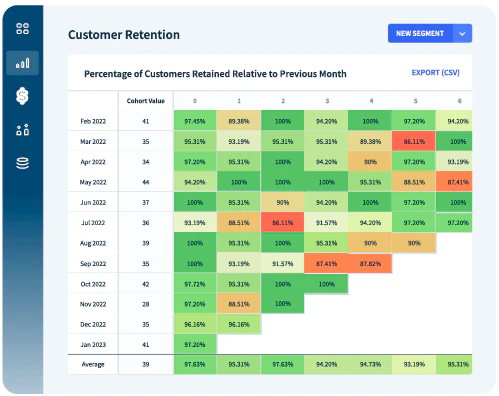The image size is (499, 396).
Task: Click the New Segment button
Action: (x=420, y=33)
